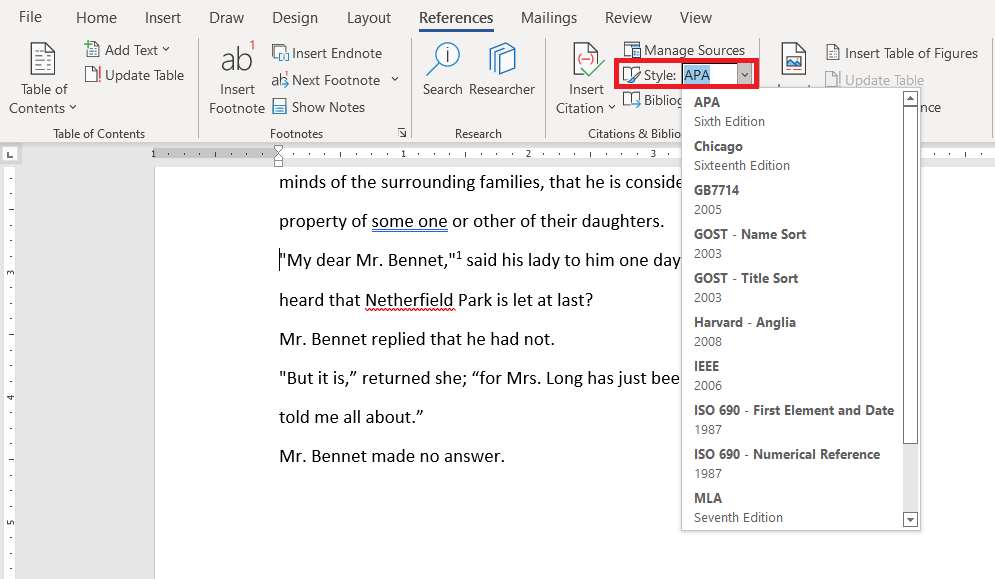This screenshot has height=579, width=995.
Task: Select ISO 690 - Numerical Reference
Action: [792, 463]
